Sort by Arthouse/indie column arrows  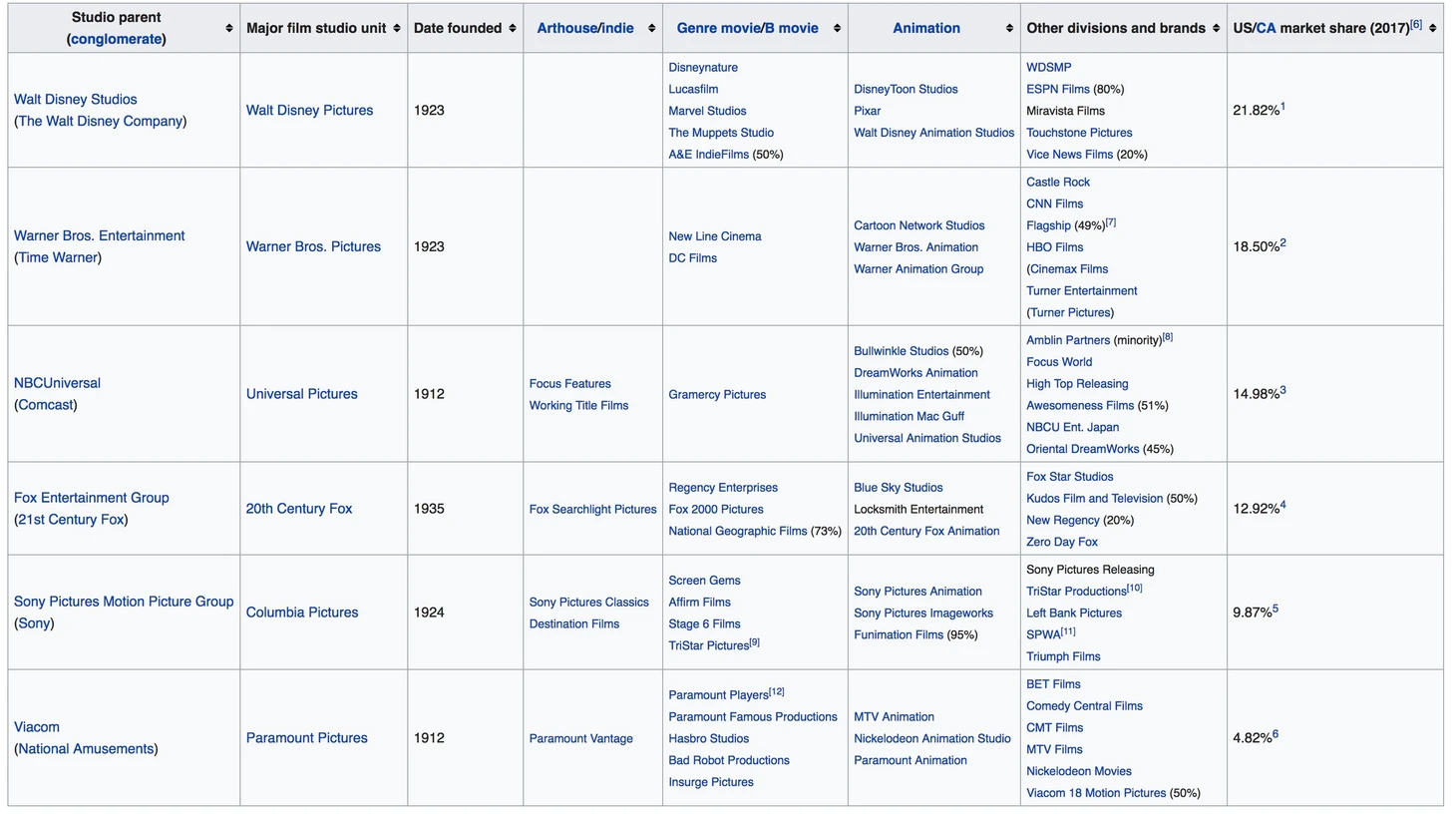tap(652, 28)
